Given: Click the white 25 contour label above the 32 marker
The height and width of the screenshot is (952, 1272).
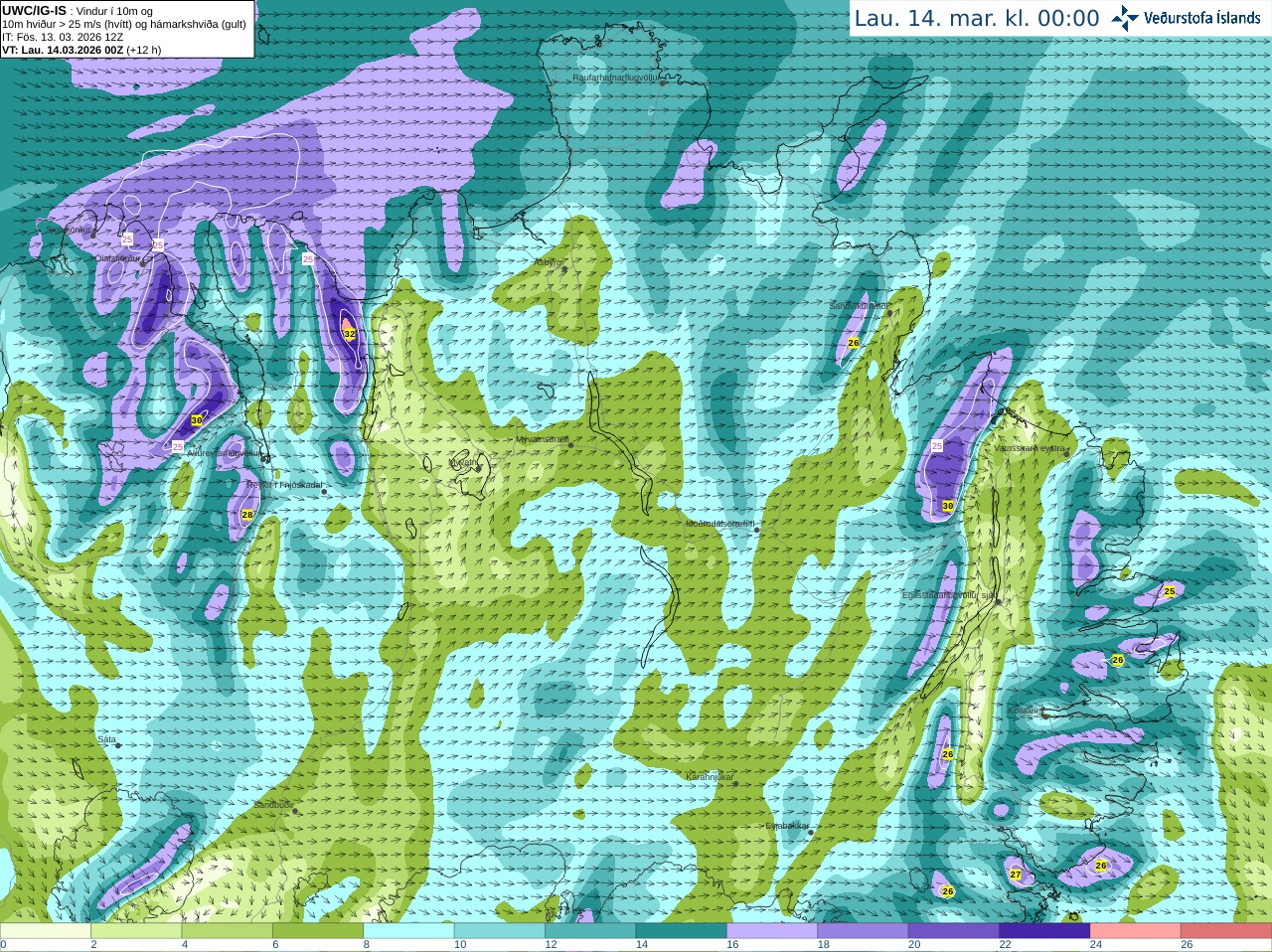Looking at the screenshot, I should [308, 258].
